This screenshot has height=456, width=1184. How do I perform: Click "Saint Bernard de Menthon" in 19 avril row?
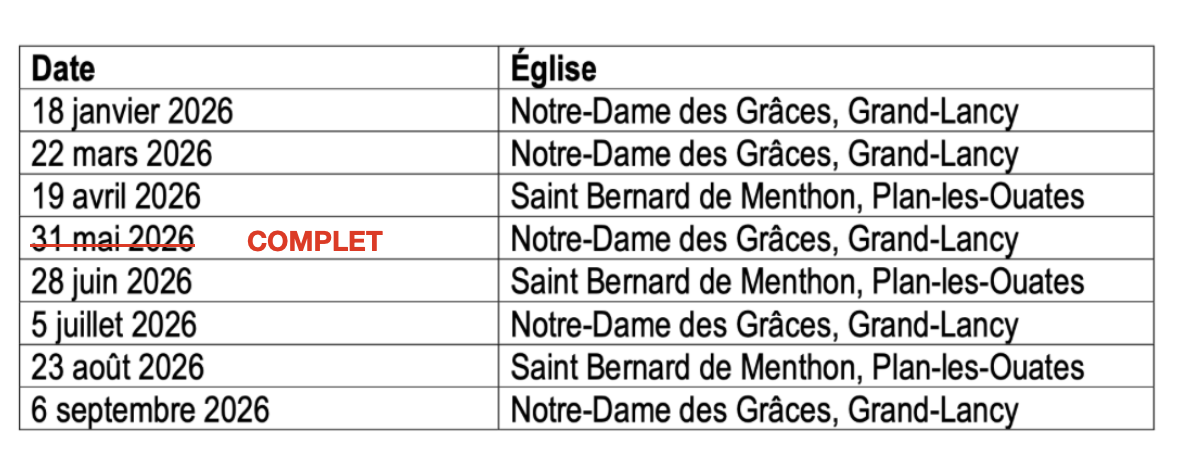coord(684,196)
